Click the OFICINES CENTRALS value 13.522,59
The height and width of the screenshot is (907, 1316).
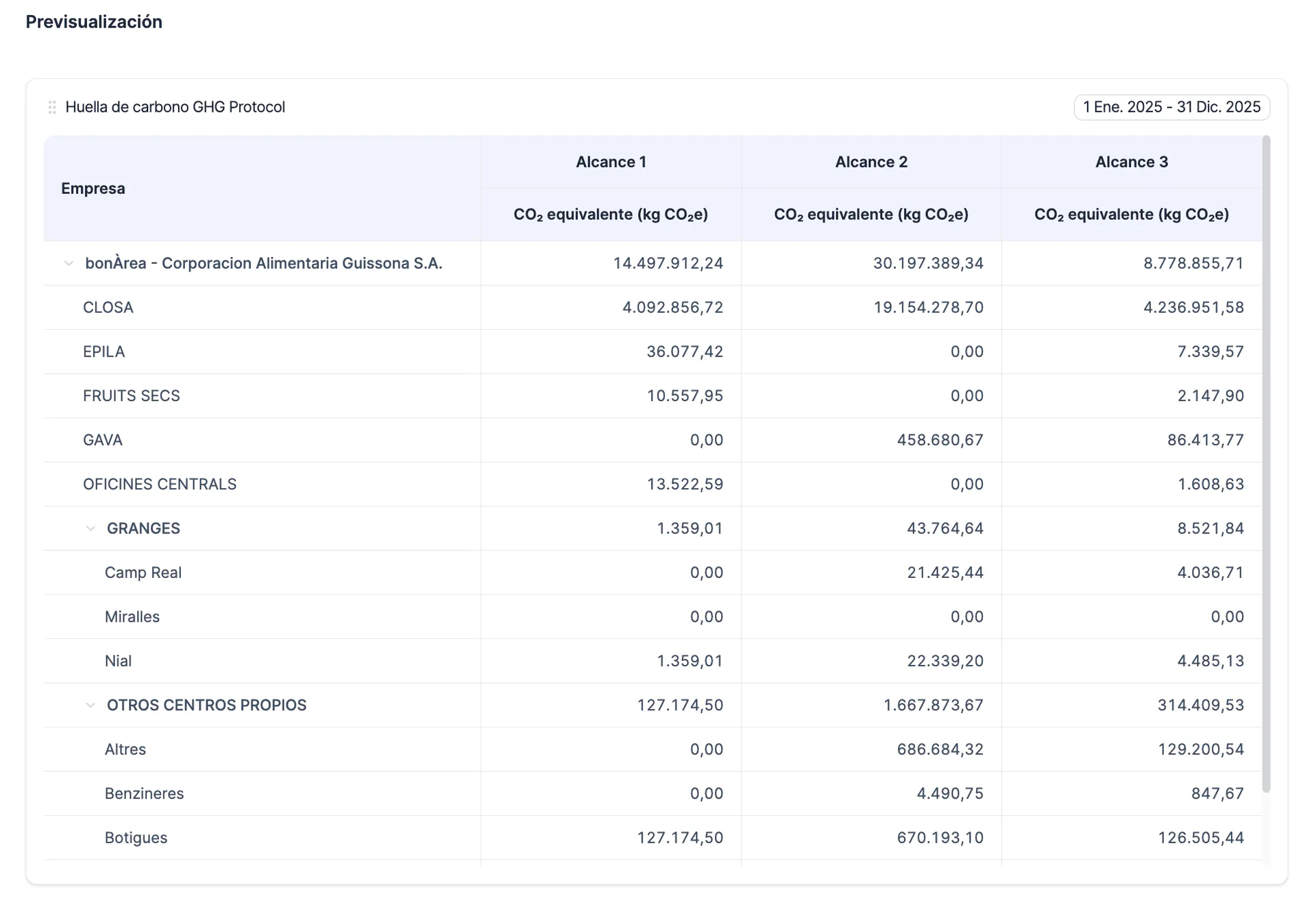[x=685, y=484]
